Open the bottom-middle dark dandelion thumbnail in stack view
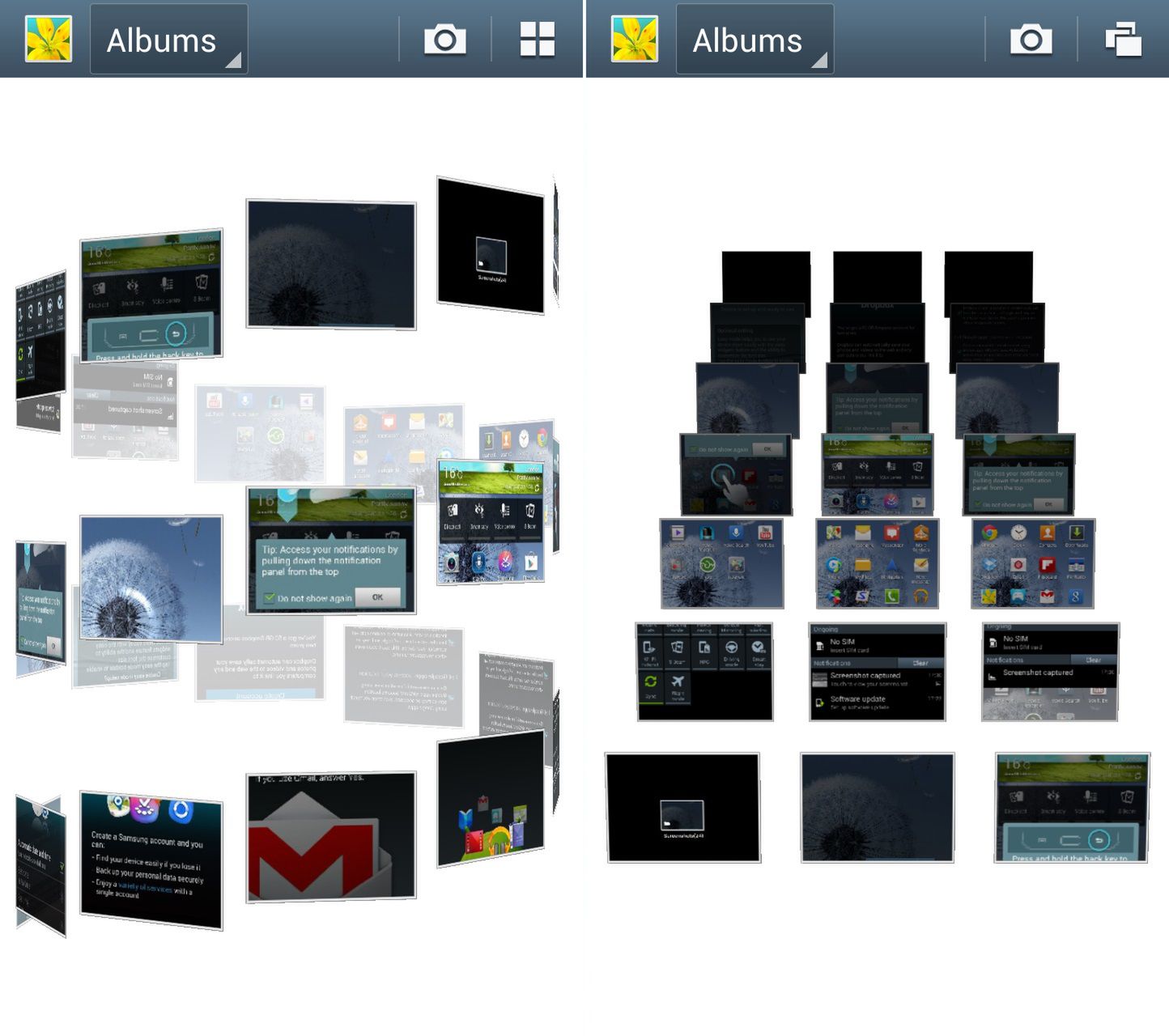The image size is (1169, 1036). coord(878,808)
